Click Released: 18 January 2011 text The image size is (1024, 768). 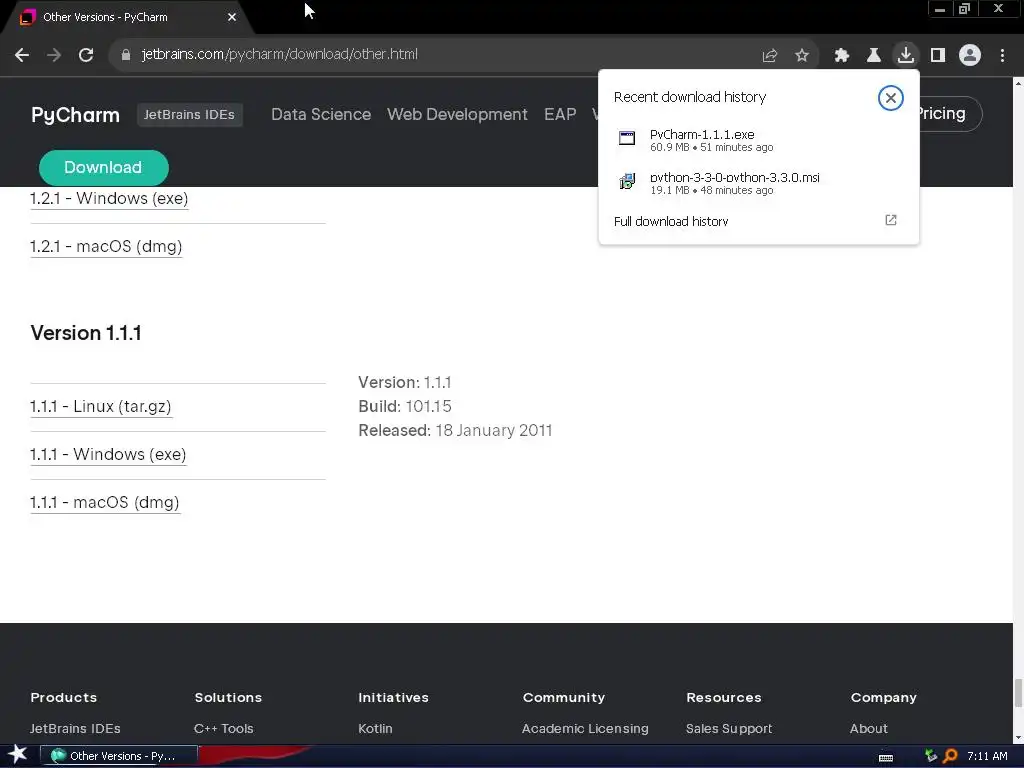coord(455,430)
